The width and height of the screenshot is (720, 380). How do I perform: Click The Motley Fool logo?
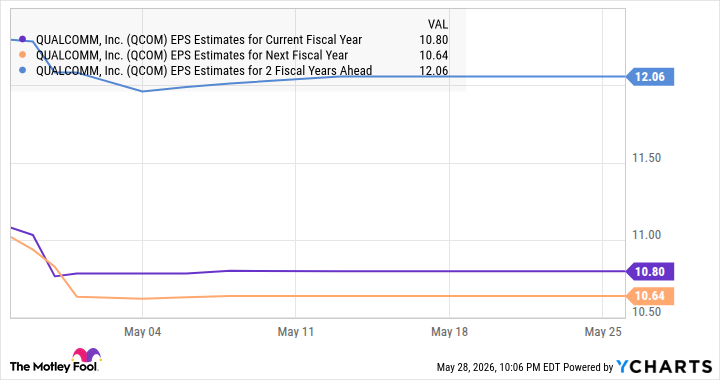click(x=55, y=361)
